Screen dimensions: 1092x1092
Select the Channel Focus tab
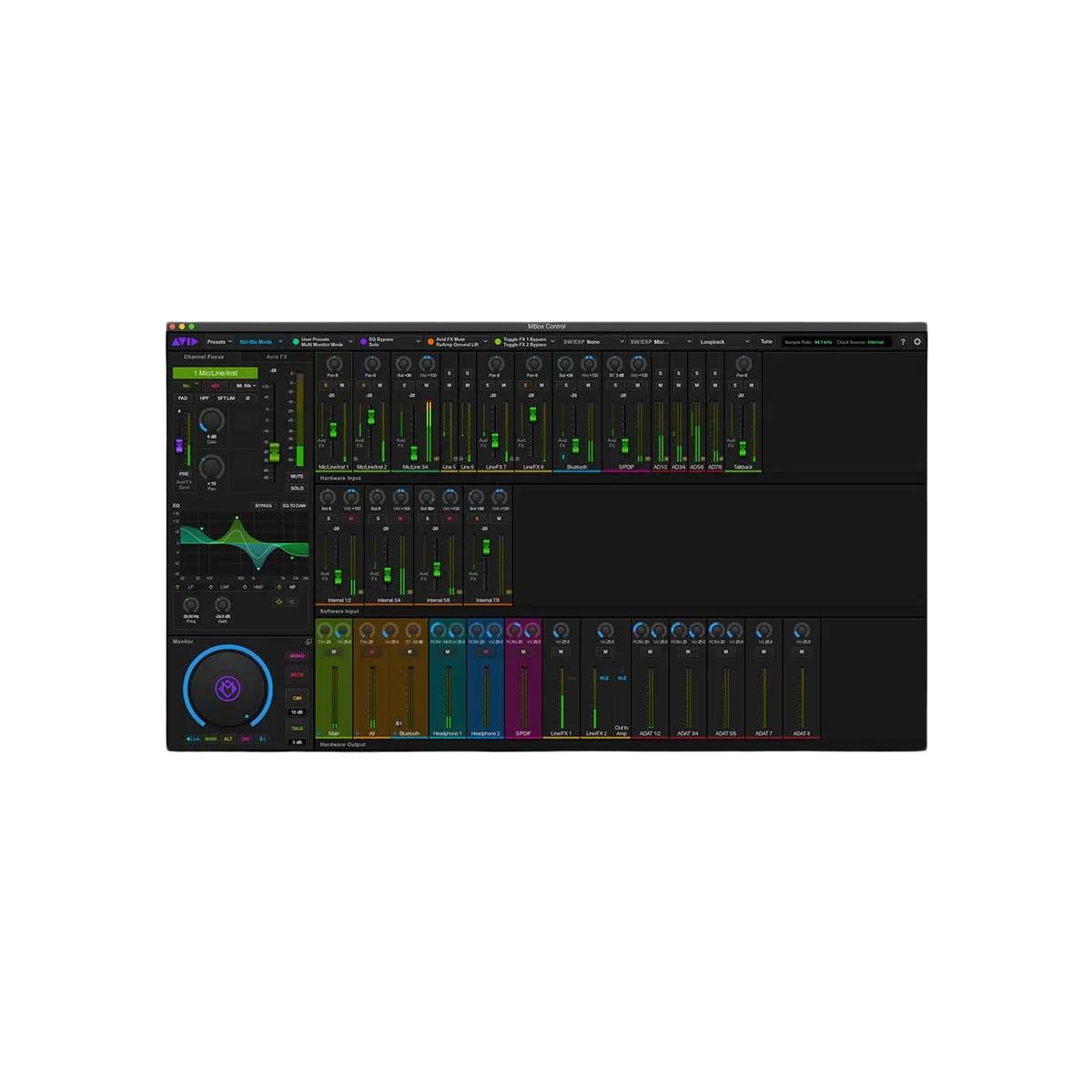[x=204, y=357]
